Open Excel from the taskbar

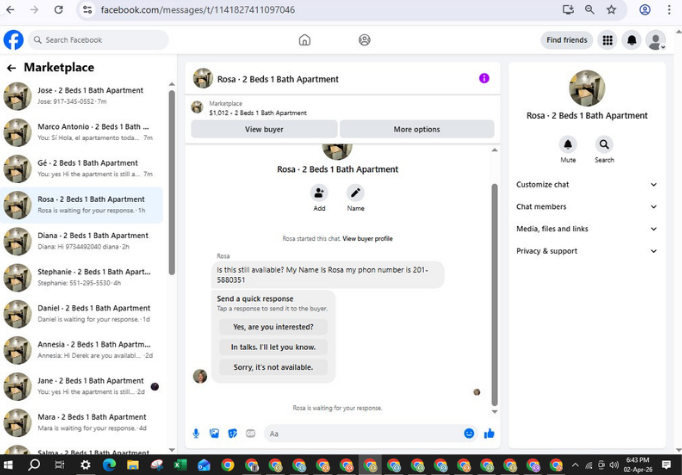point(180,465)
